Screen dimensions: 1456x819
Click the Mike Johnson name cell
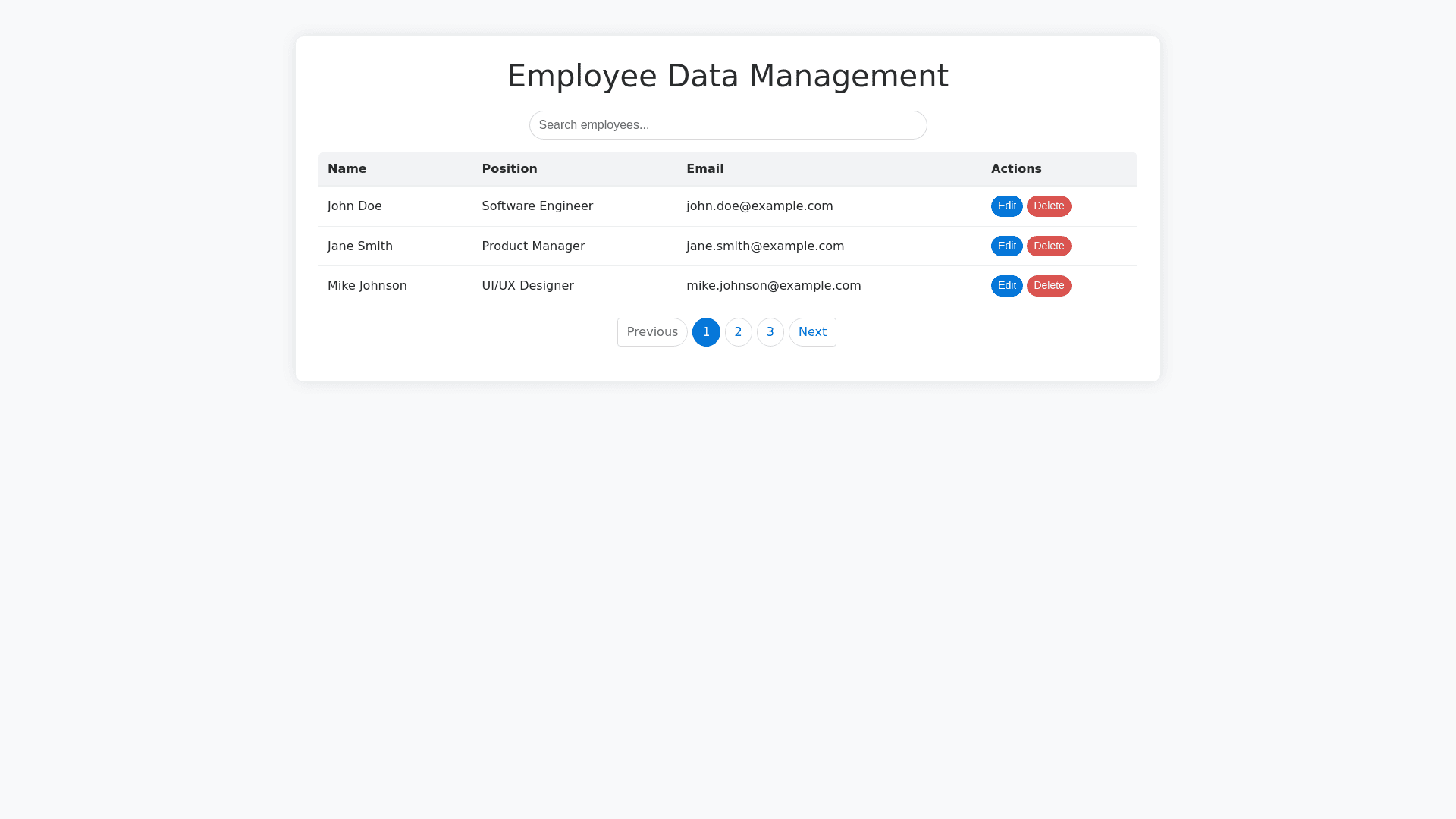click(x=367, y=286)
